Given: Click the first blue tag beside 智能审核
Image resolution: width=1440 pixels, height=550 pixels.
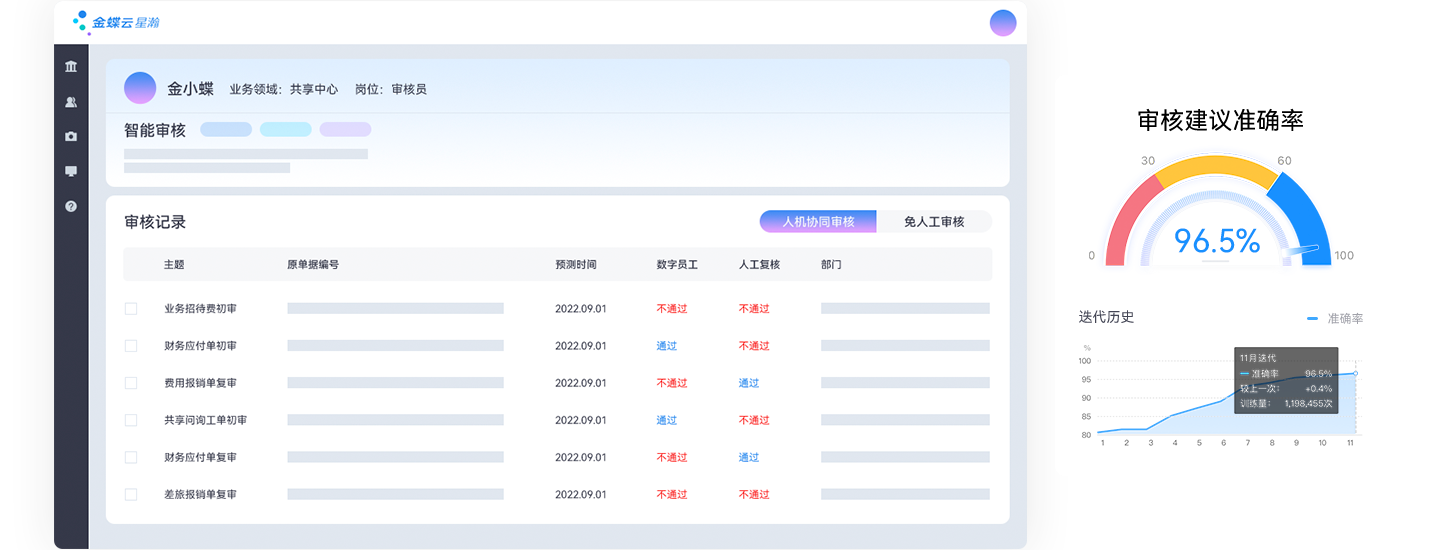Looking at the screenshot, I should [x=226, y=130].
